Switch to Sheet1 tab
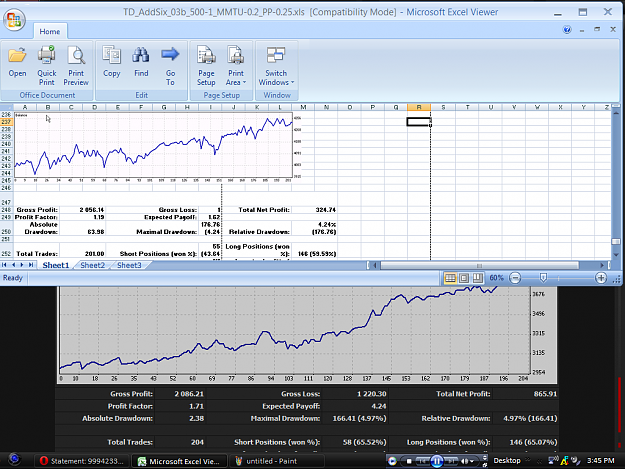The height and width of the screenshot is (469, 625). 56,265
